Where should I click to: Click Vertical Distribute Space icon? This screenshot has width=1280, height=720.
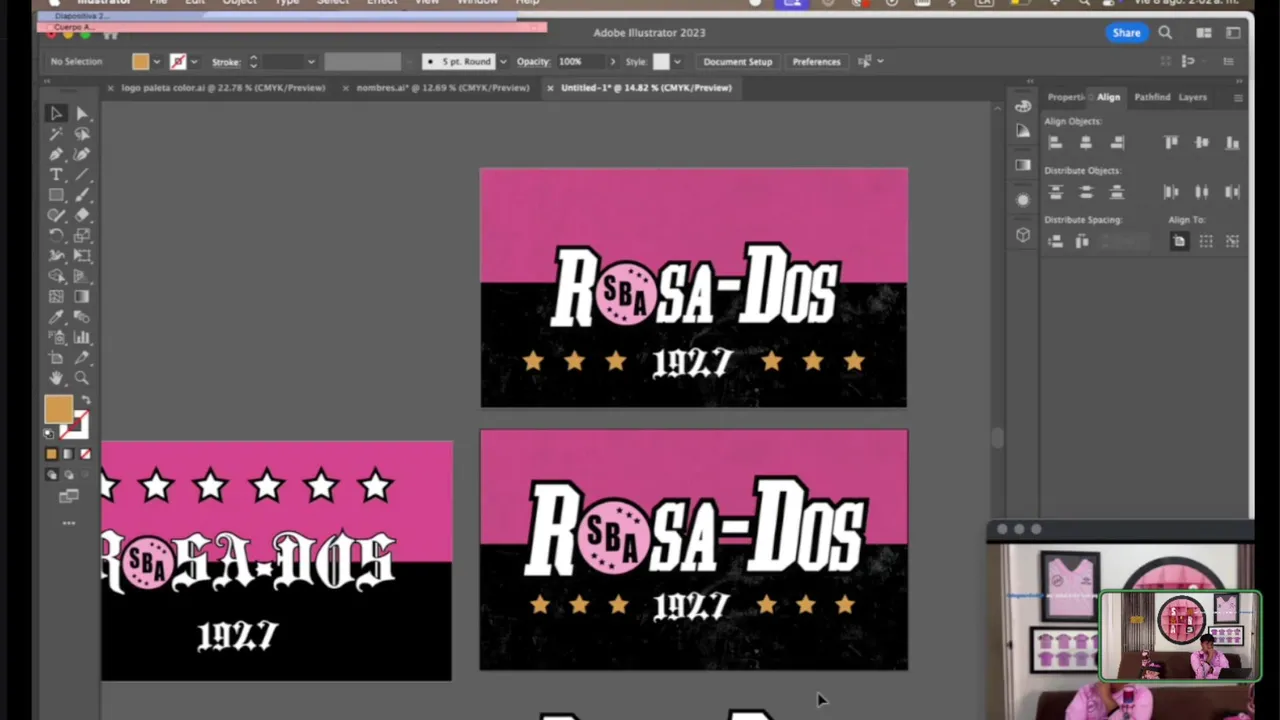coord(1055,241)
